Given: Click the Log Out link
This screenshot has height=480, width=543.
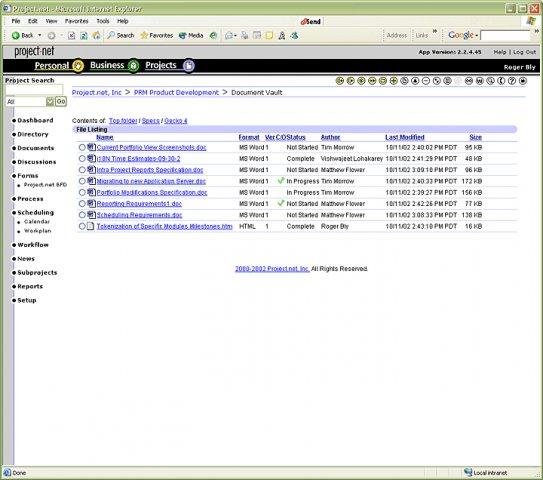Looking at the screenshot, I should tap(524, 52).
